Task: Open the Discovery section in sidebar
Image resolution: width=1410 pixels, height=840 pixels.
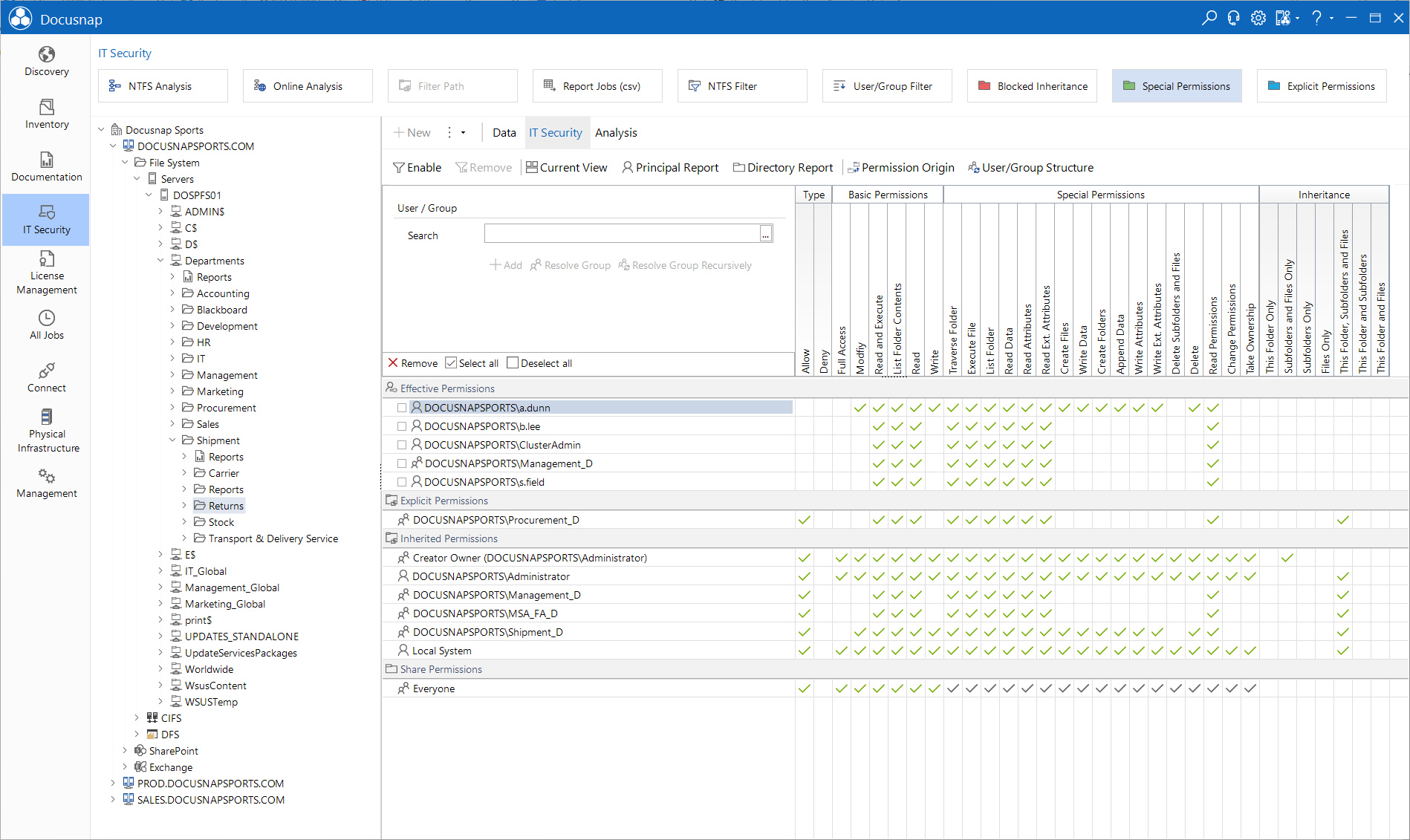Action: coord(46,62)
